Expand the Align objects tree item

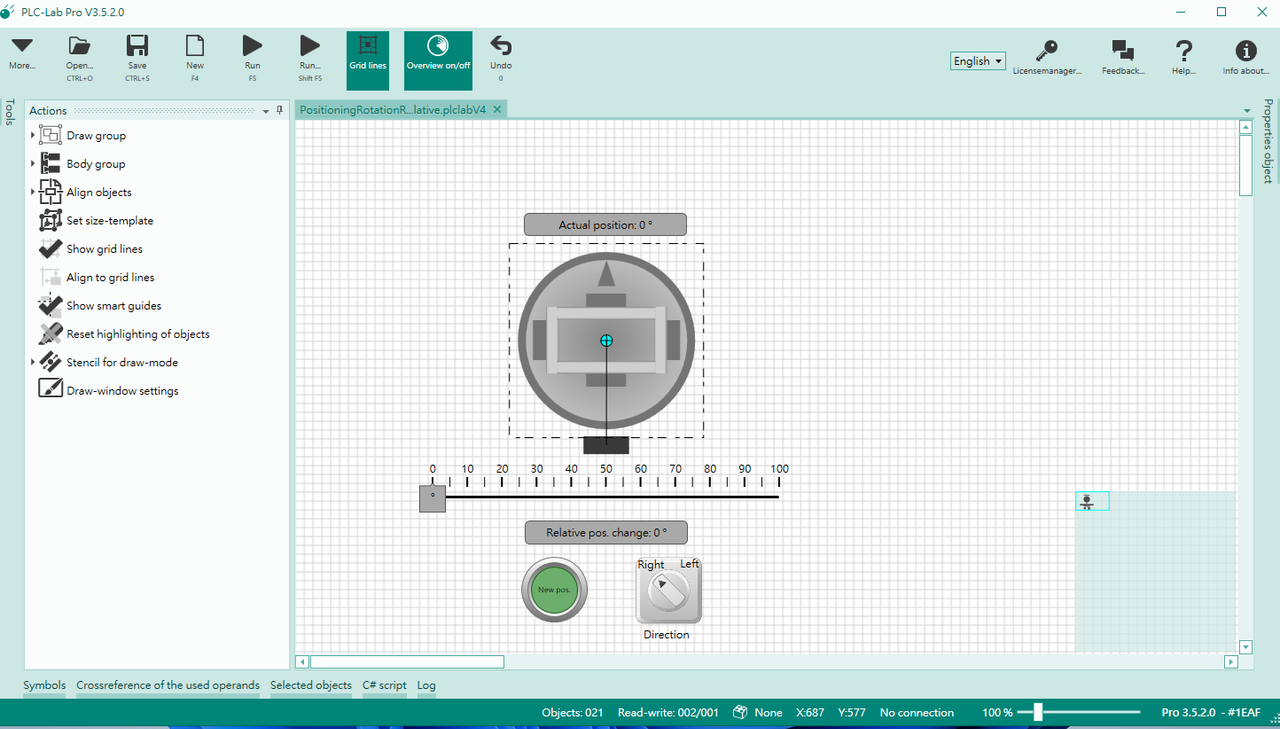click(32, 192)
